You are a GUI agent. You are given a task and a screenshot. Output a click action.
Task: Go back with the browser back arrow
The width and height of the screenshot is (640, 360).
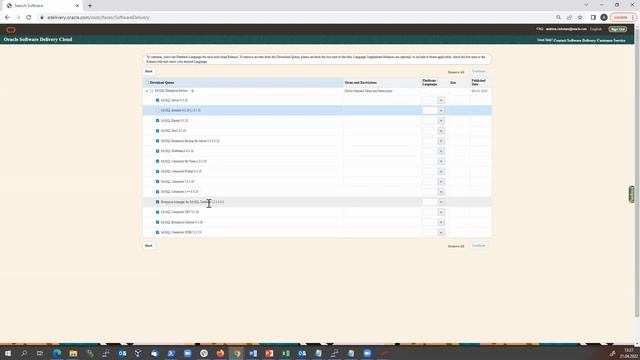click(x=7, y=18)
